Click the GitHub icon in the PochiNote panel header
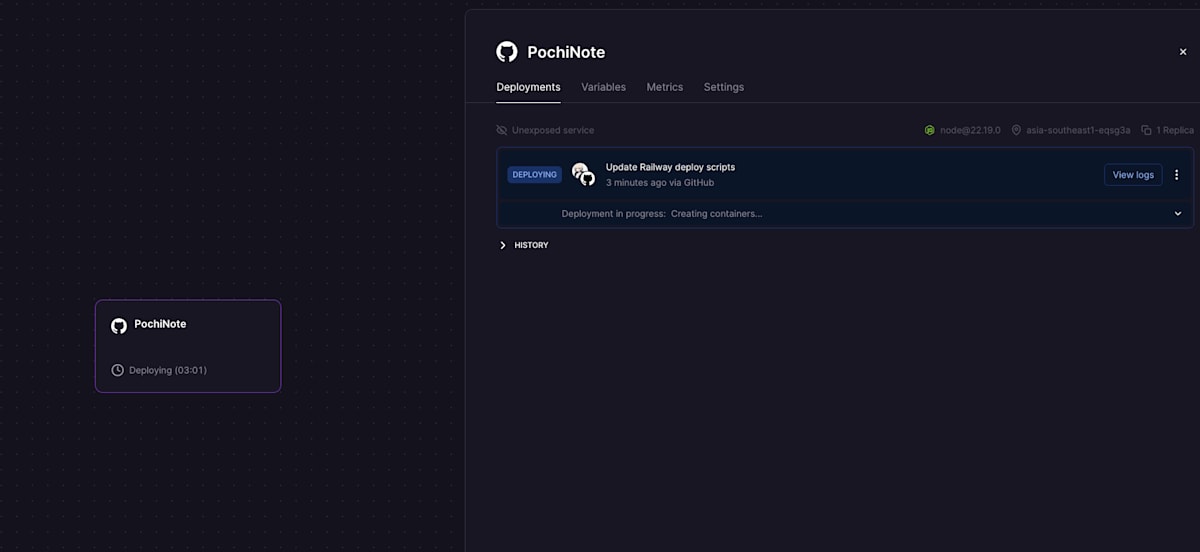The width and height of the screenshot is (1200, 552). (507, 52)
